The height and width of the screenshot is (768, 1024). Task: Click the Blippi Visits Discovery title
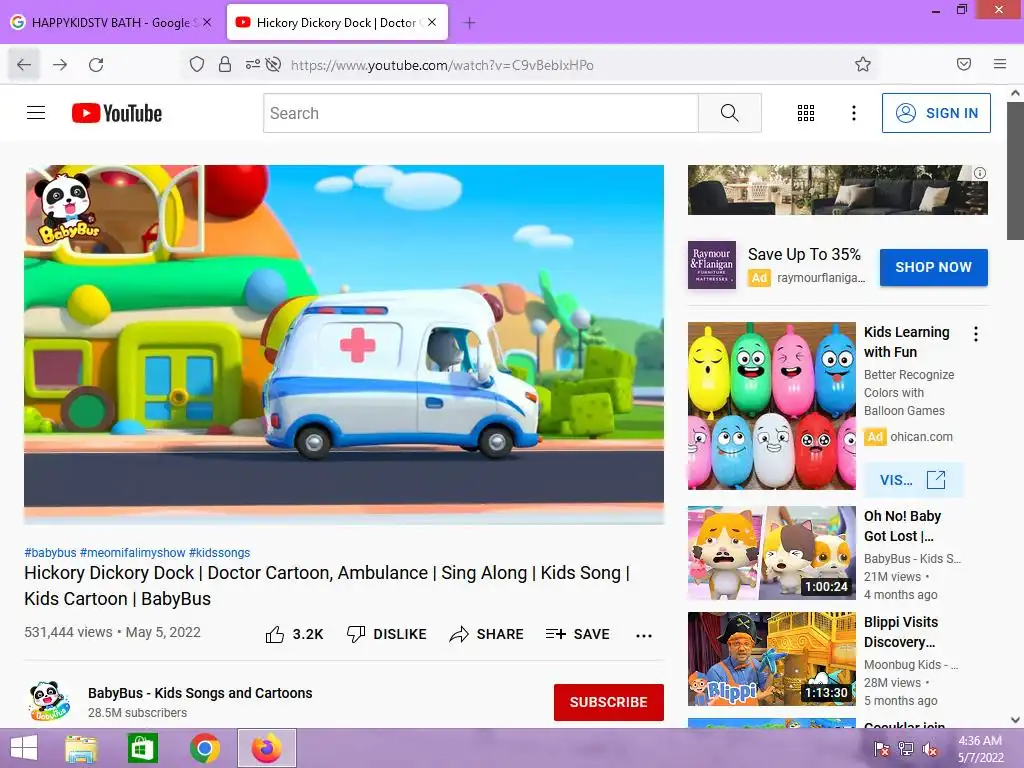pyautogui.click(x=901, y=632)
